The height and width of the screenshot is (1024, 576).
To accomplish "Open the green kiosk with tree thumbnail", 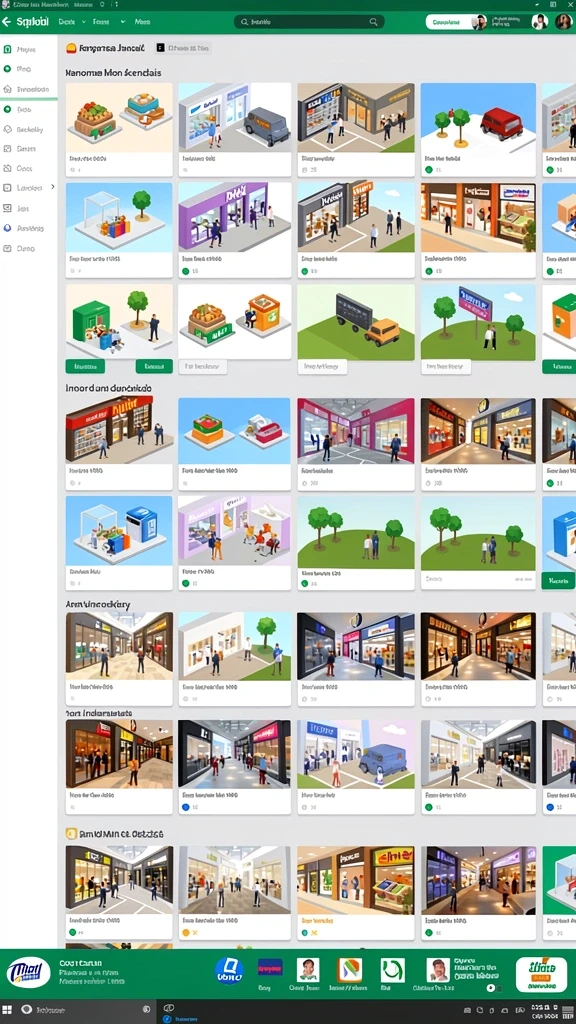I will [x=119, y=320].
